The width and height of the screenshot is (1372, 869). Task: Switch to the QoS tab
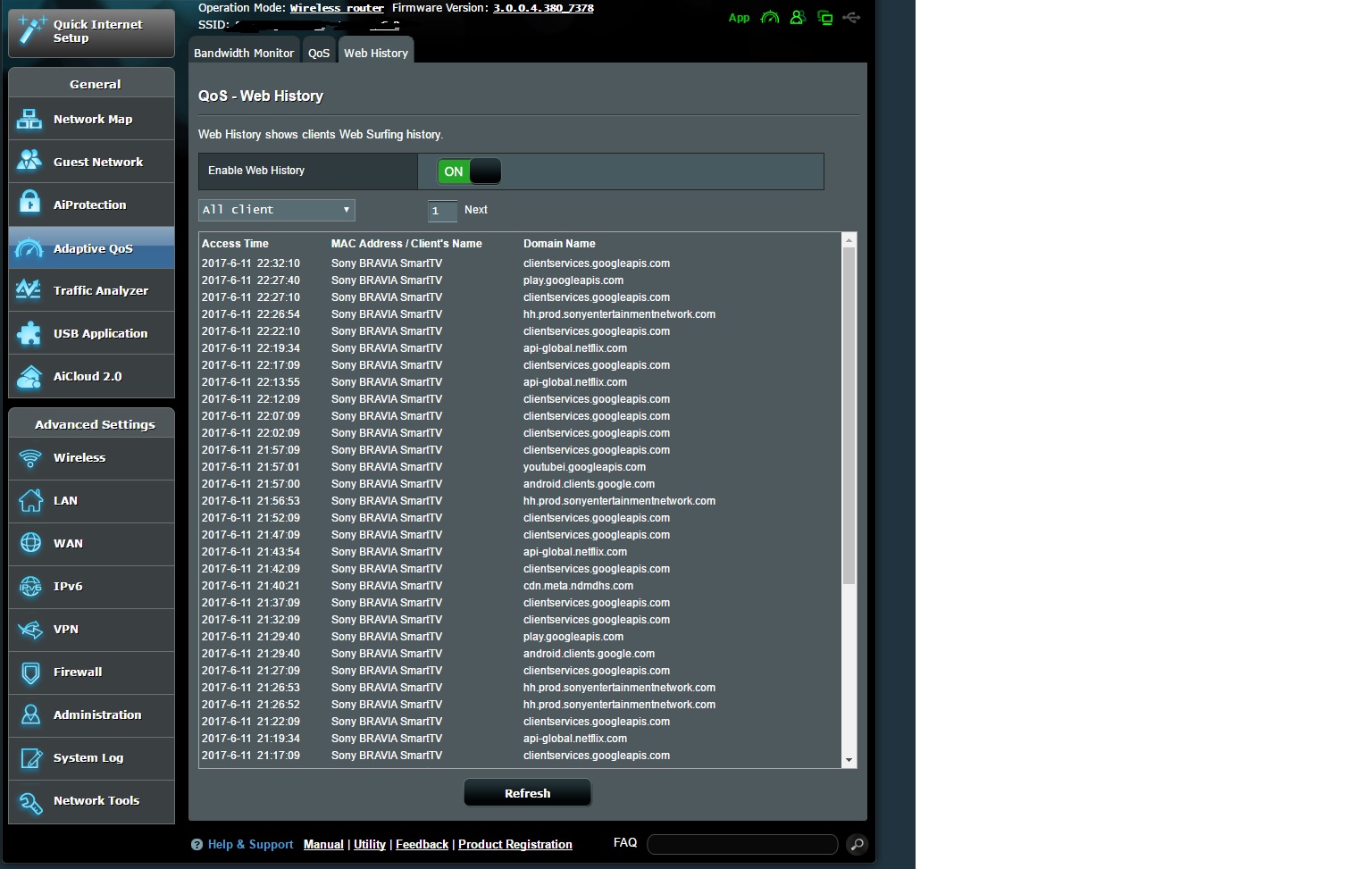coord(319,53)
